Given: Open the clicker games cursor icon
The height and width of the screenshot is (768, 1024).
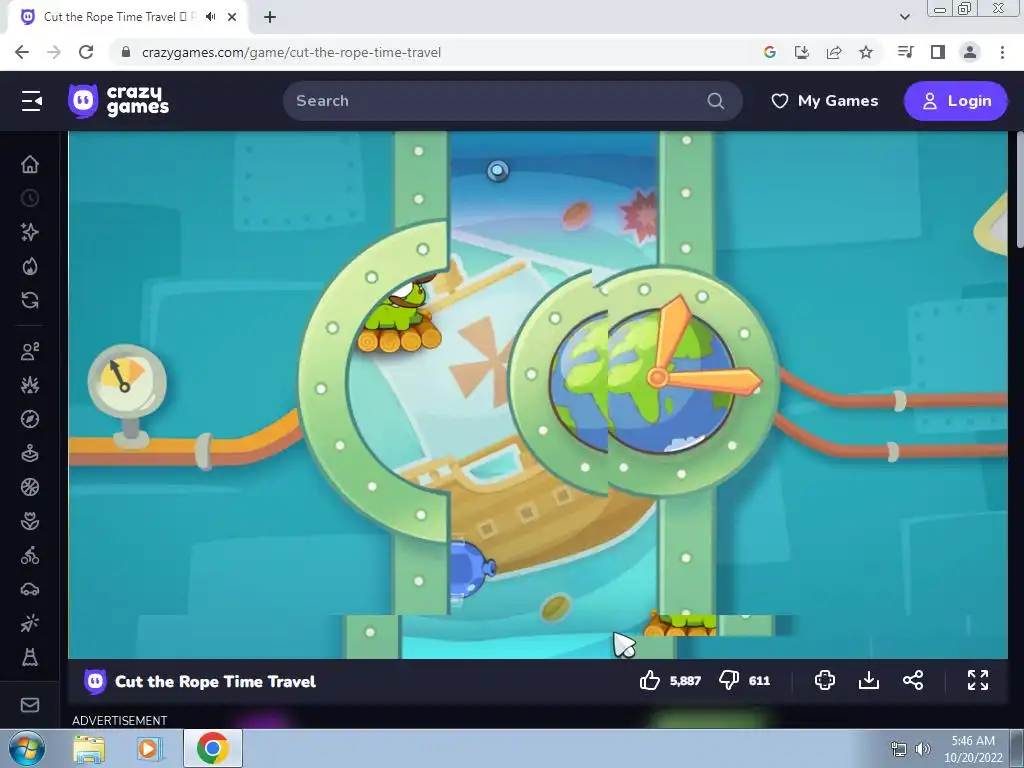Looking at the screenshot, I should click(x=30, y=624).
